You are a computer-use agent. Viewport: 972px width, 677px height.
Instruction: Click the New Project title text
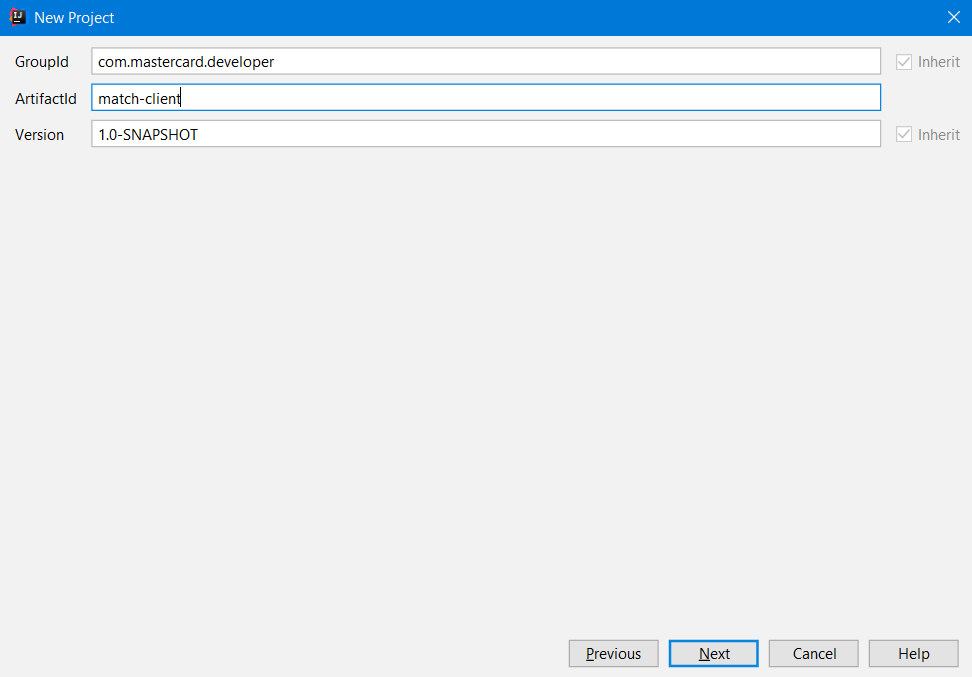[74, 18]
